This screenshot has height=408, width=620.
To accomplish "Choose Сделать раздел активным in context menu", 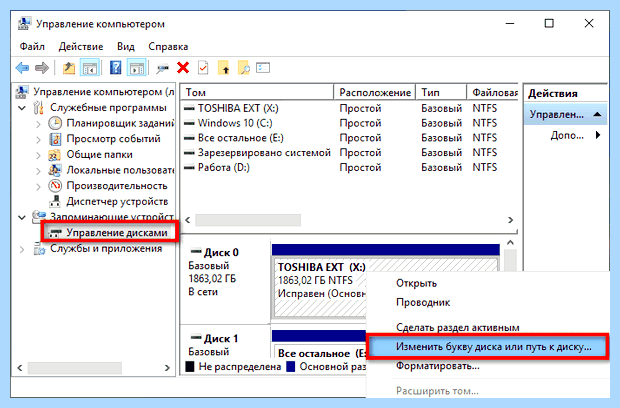I will (458, 327).
